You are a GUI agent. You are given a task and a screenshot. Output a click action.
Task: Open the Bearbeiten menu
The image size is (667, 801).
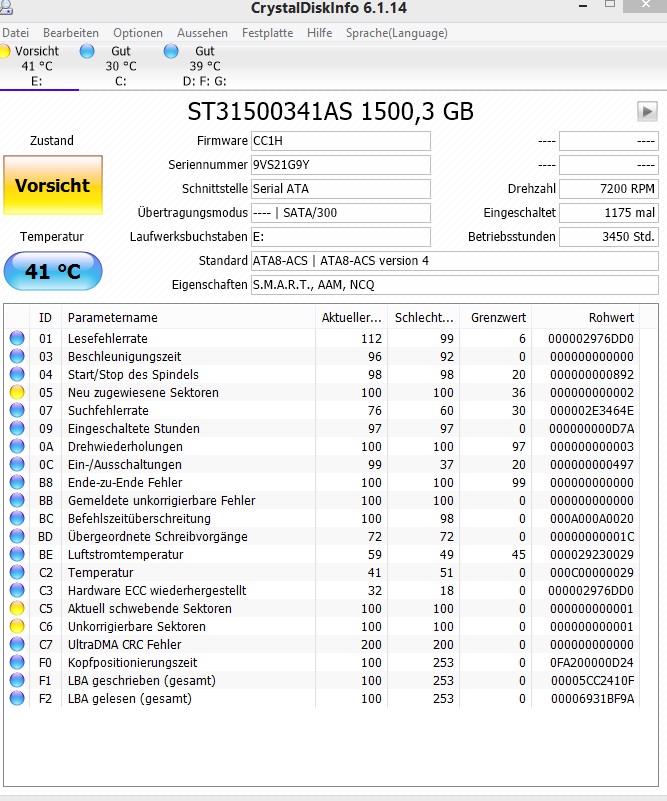pyautogui.click(x=71, y=33)
